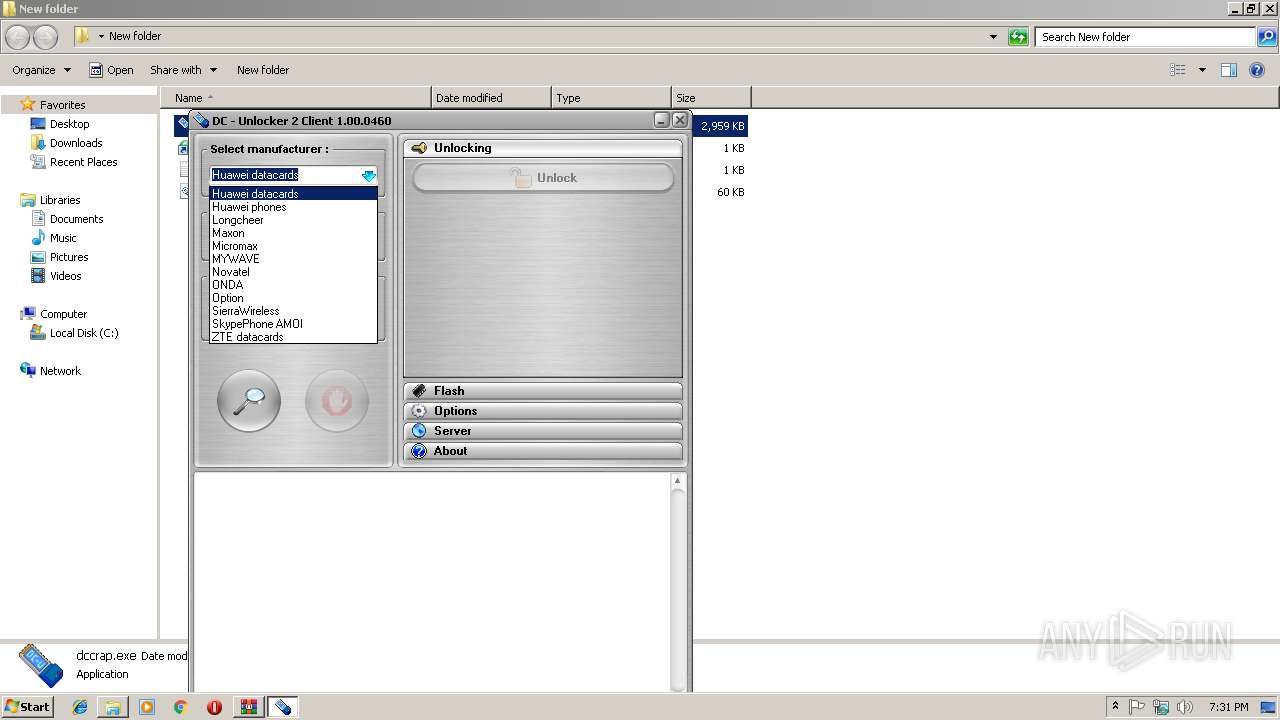Close the DC-Unlocker client window
The width and height of the screenshot is (1280, 720).
[x=680, y=120]
